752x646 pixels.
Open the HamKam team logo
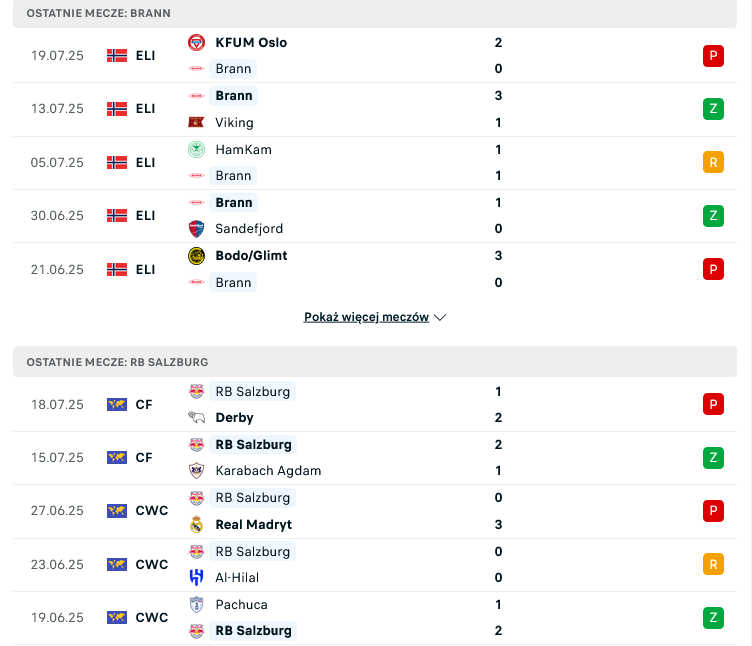tap(196, 150)
